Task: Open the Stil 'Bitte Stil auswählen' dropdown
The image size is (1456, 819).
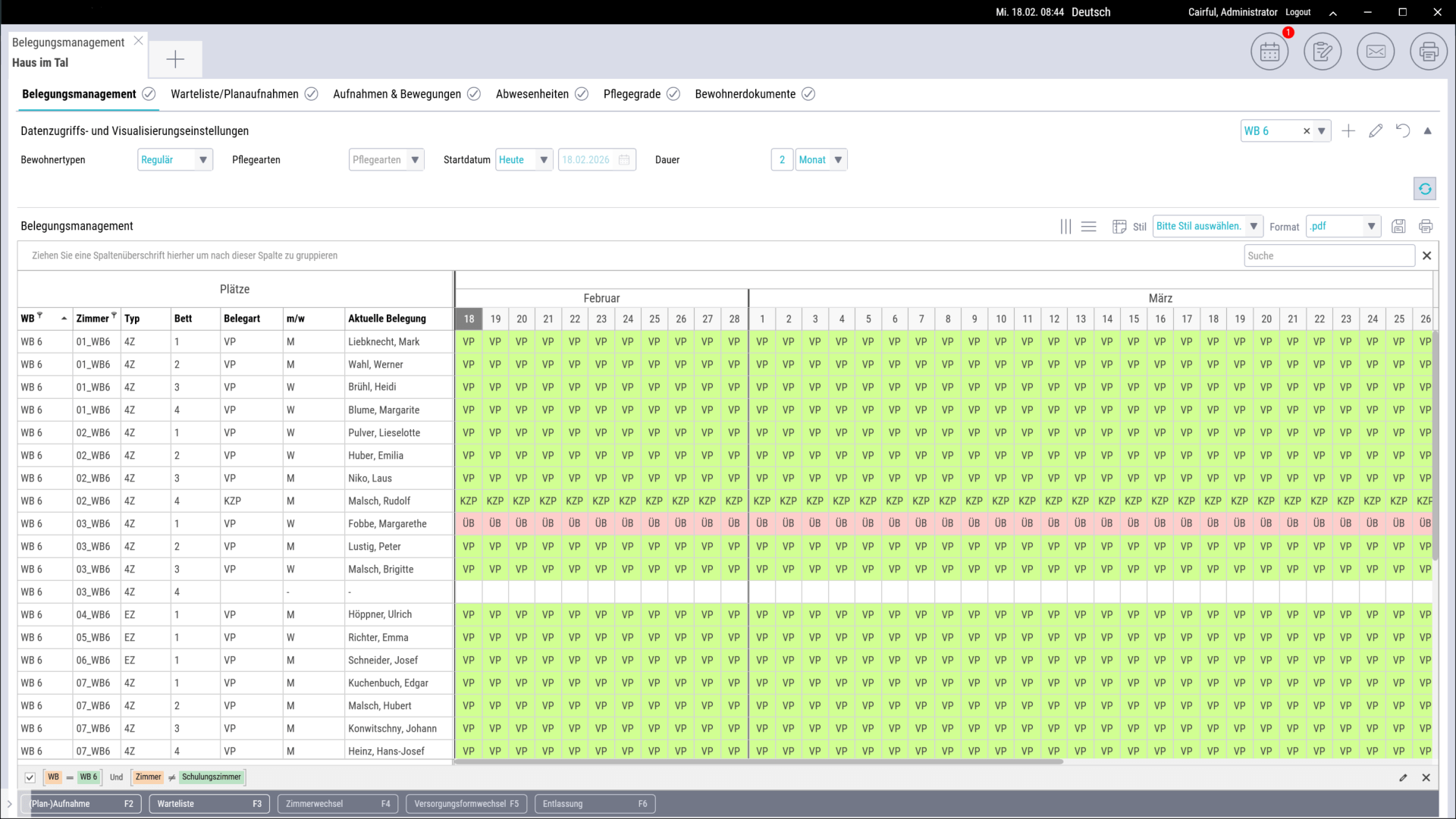Action: [x=1254, y=226]
